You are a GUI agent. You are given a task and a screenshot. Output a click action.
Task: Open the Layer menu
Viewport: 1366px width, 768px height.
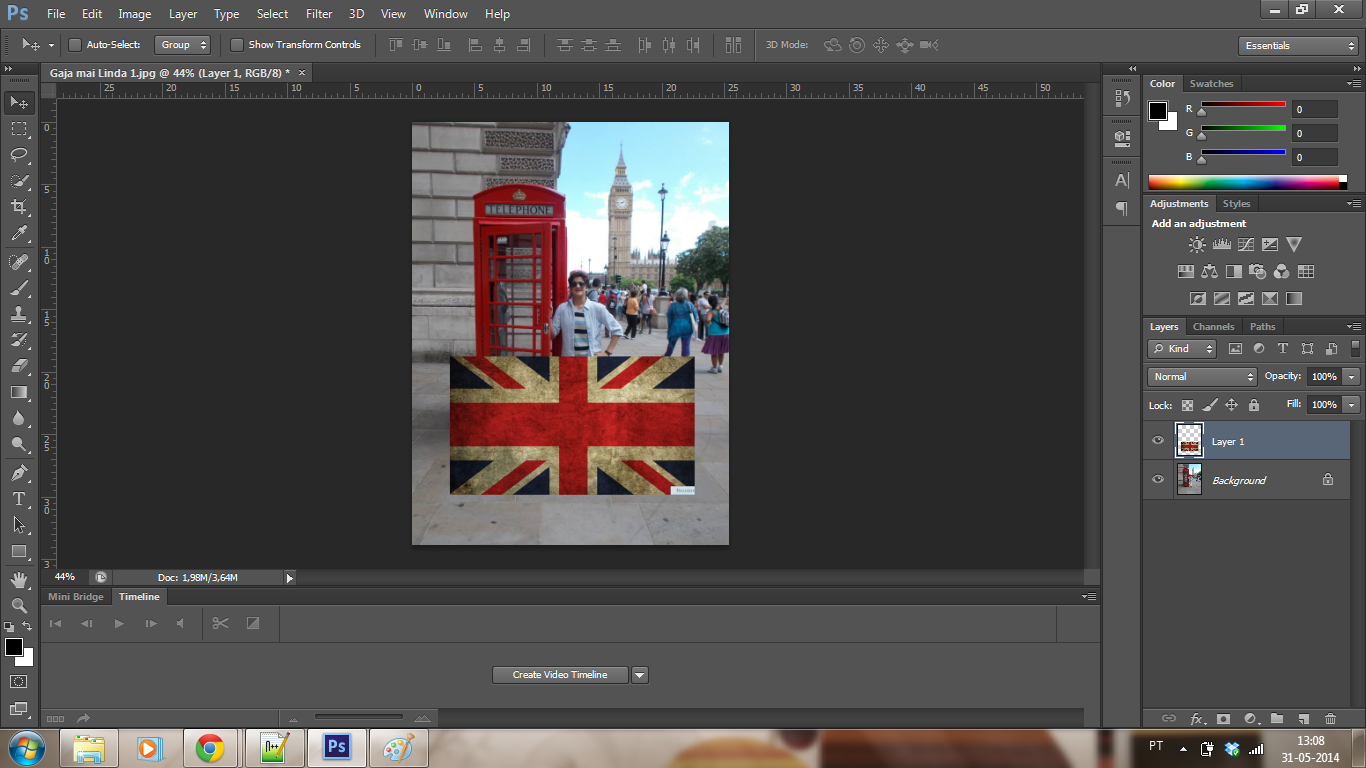pyautogui.click(x=183, y=14)
